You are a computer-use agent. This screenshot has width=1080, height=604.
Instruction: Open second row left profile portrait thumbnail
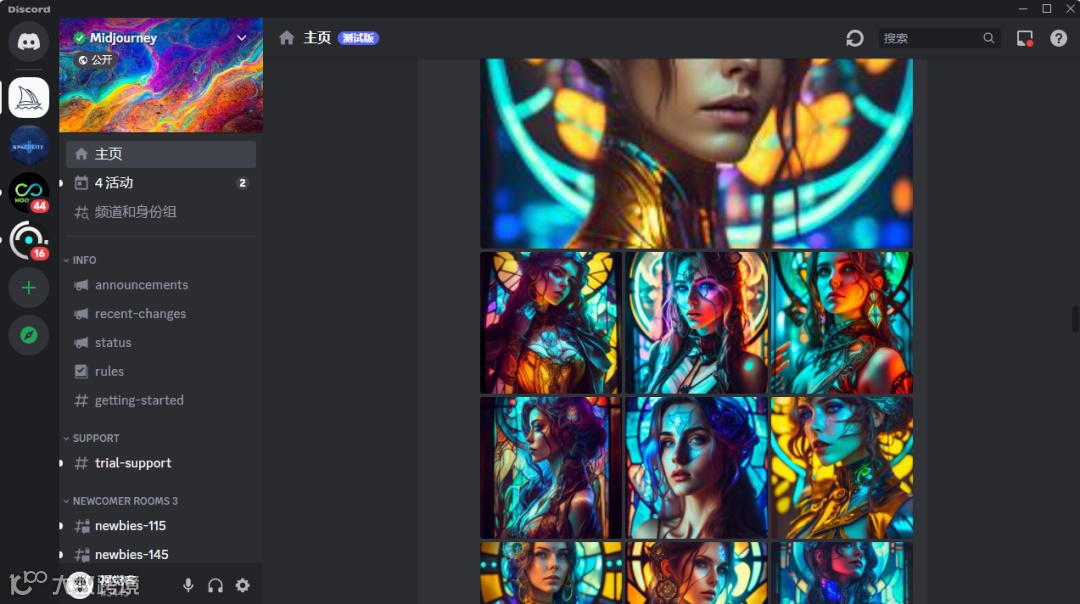(550, 468)
